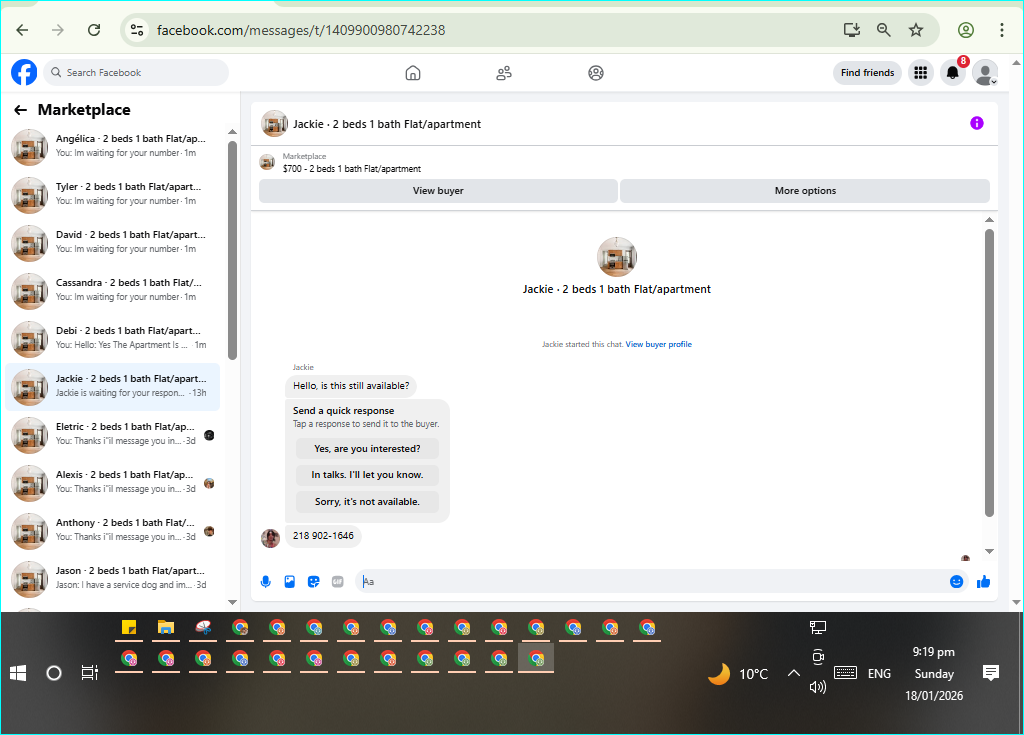Choose a GIF icon
This screenshot has width=1024, height=735.
(x=338, y=581)
